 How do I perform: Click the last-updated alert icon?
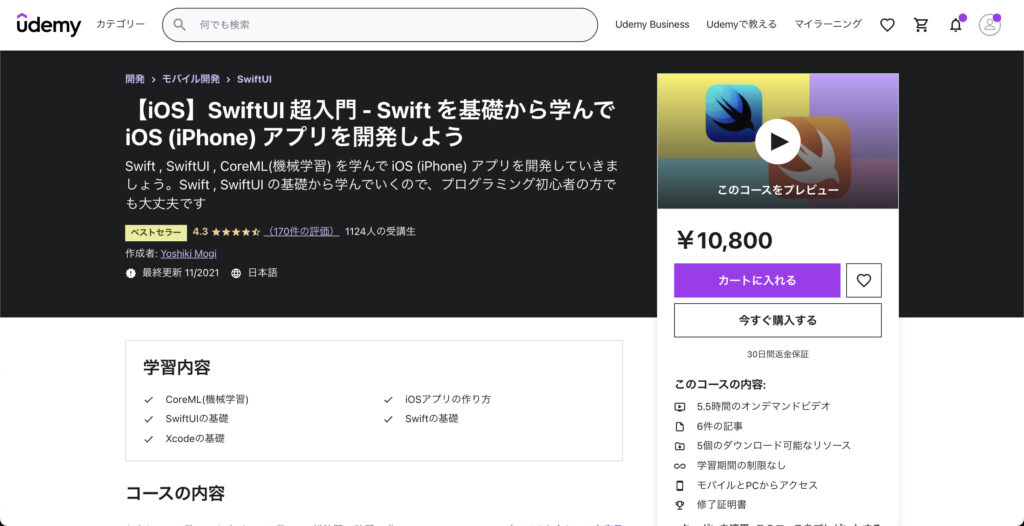pyautogui.click(x=131, y=273)
